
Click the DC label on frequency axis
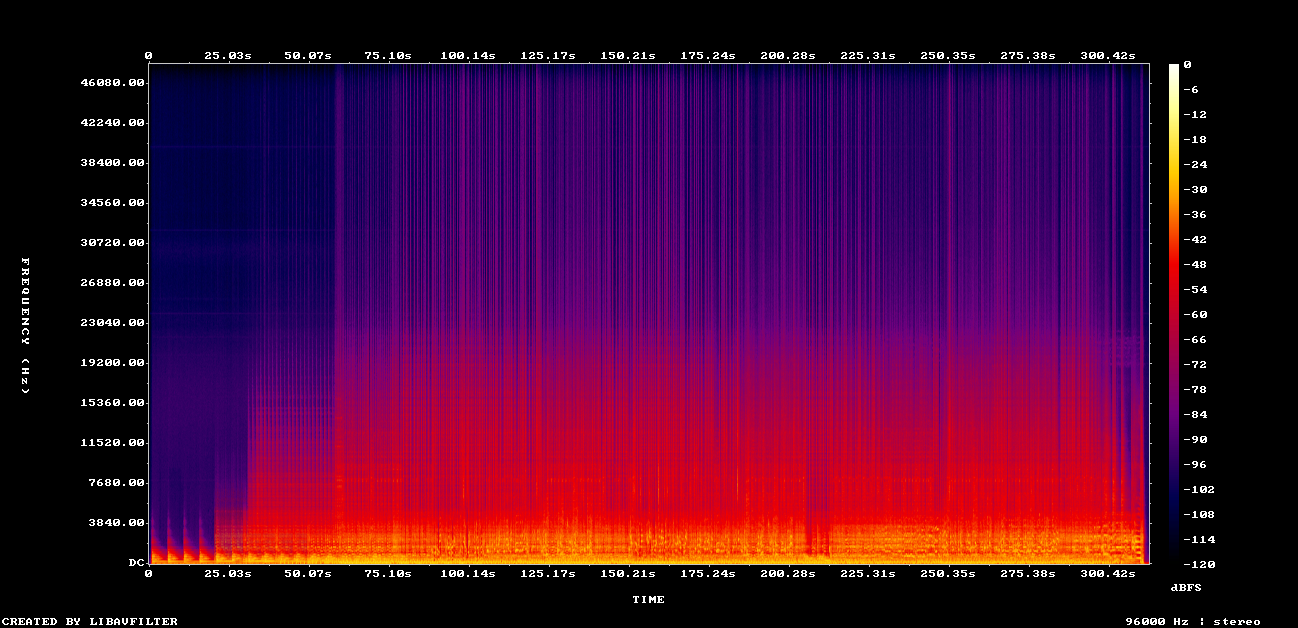(136, 563)
